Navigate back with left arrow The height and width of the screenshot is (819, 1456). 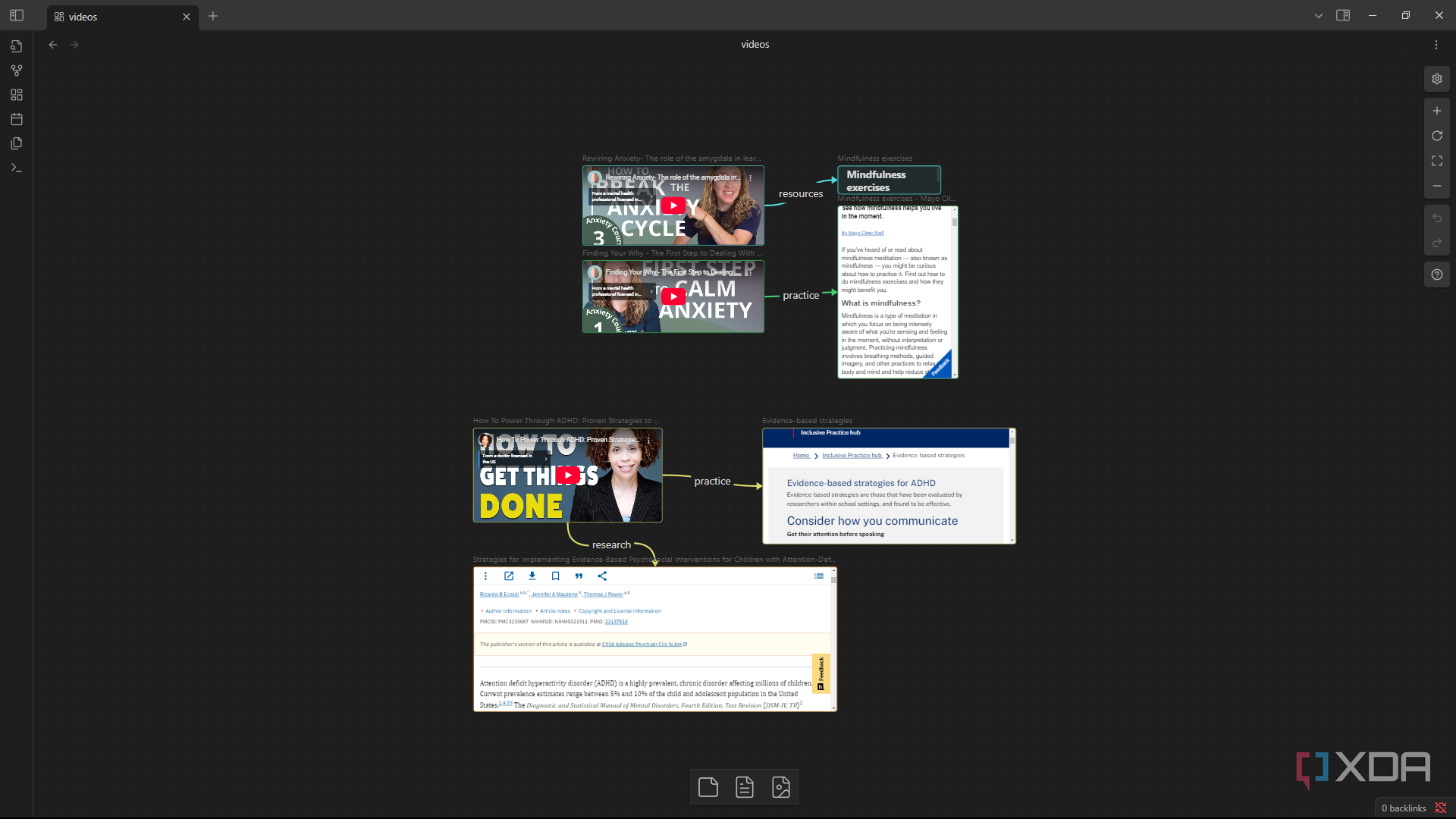[x=53, y=45]
